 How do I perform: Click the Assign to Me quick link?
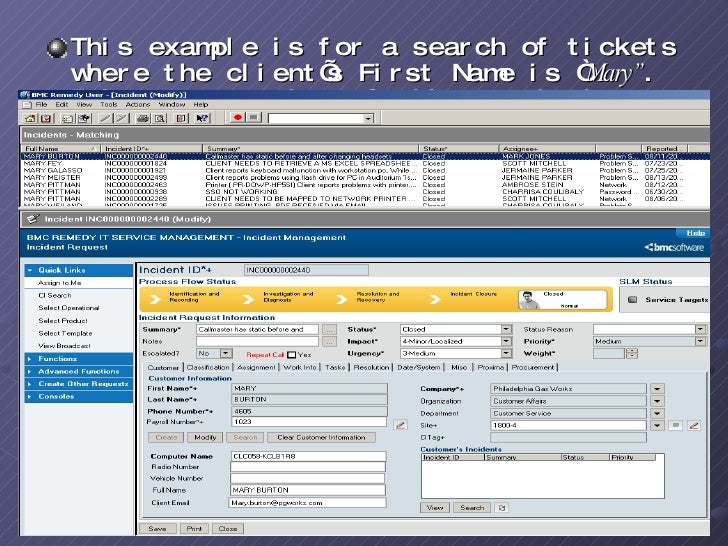59,283
